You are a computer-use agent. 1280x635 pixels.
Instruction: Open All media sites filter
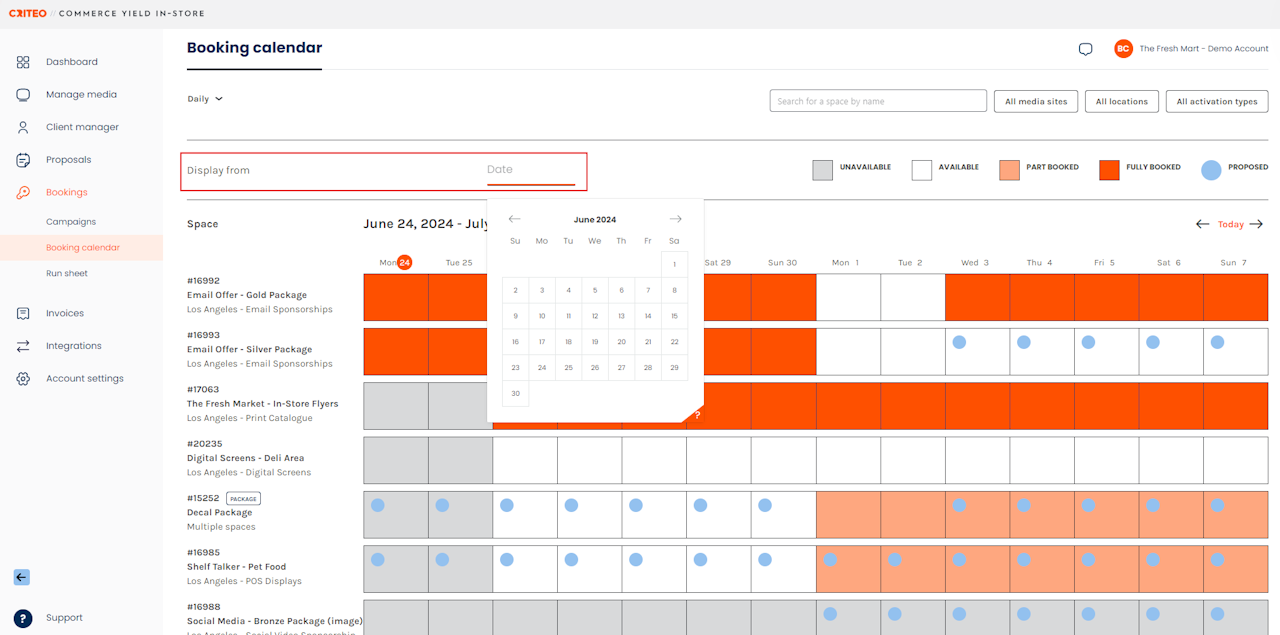(x=1036, y=101)
